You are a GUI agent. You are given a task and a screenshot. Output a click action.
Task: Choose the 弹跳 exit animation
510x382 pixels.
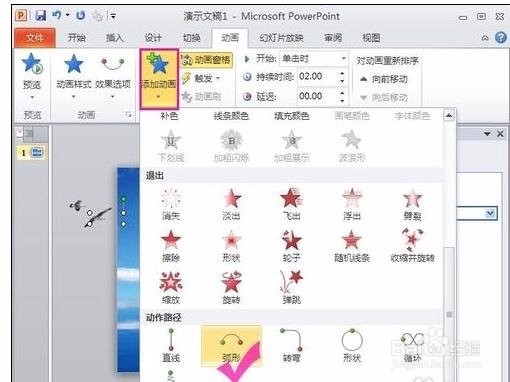pos(292,288)
